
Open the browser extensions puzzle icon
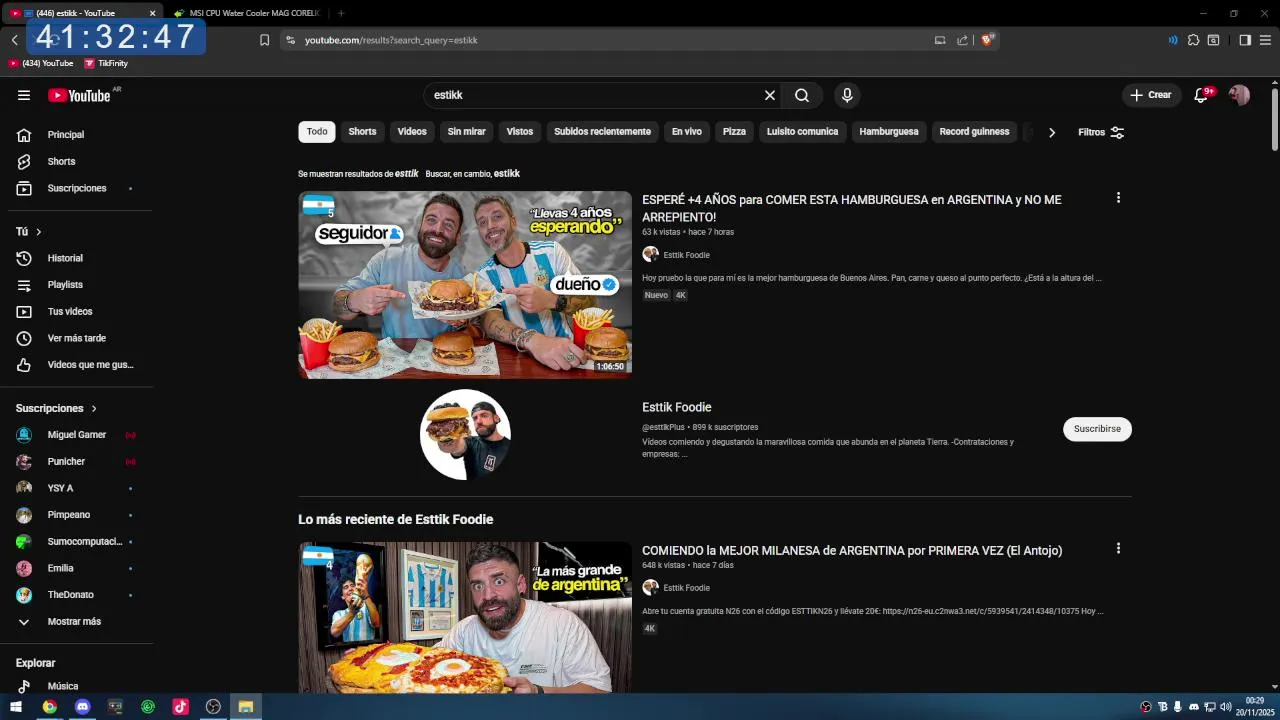pyautogui.click(x=1193, y=40)
